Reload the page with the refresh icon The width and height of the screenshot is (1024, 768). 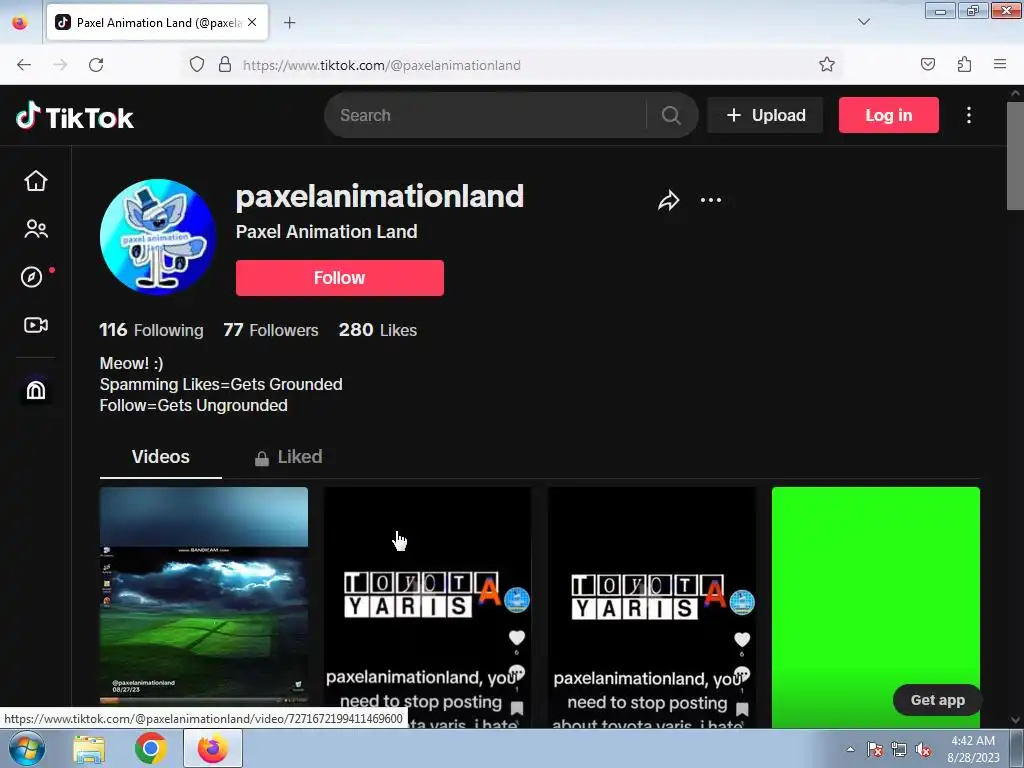click(x=96, y=65)
